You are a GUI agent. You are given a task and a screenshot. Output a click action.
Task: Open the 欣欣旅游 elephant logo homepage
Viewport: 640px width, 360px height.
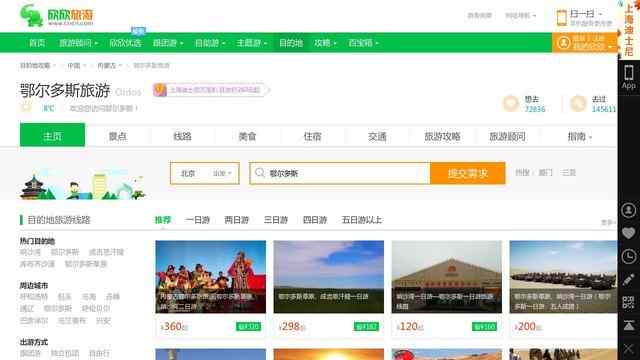click(57, 16)
